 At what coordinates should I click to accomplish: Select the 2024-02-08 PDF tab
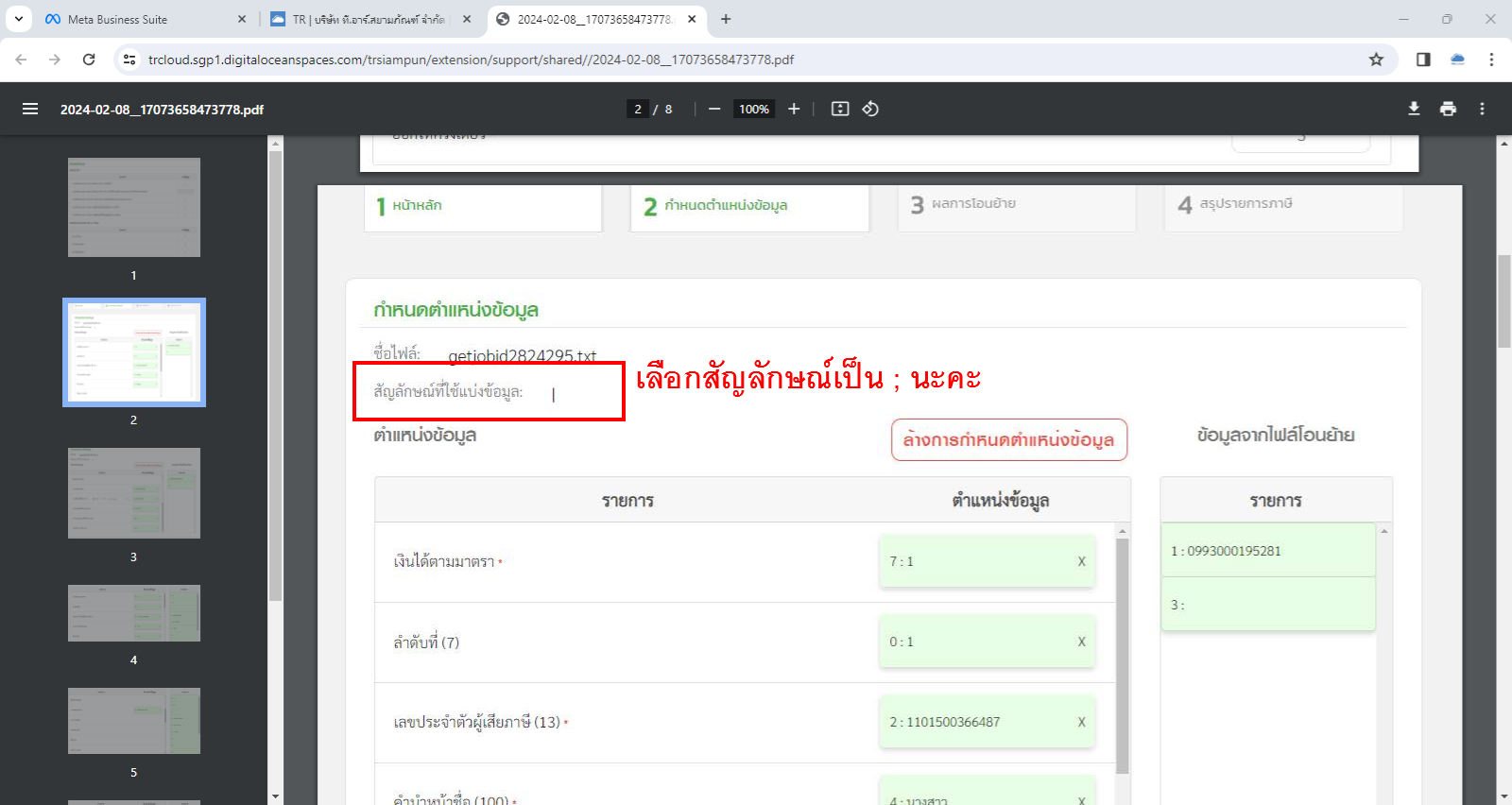(595, 19)
